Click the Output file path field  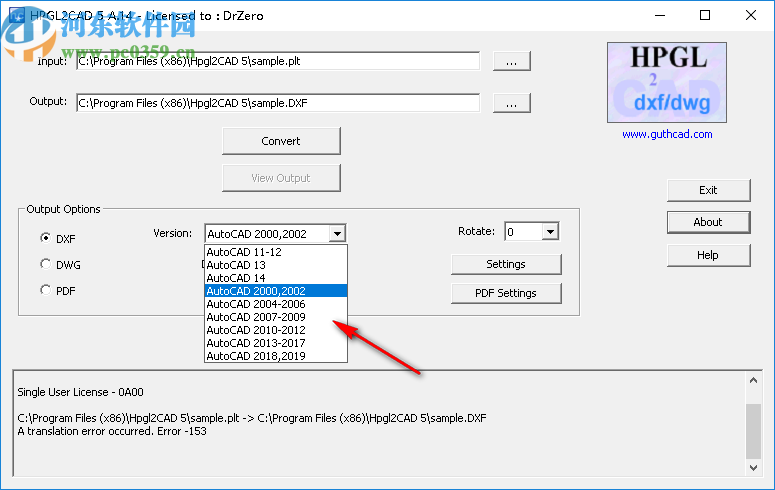point(278,103)
